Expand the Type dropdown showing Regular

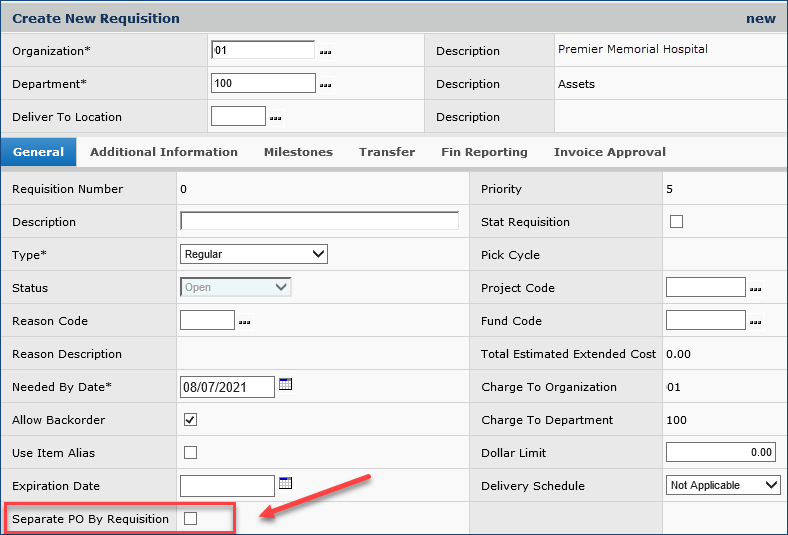coord(254,255)
